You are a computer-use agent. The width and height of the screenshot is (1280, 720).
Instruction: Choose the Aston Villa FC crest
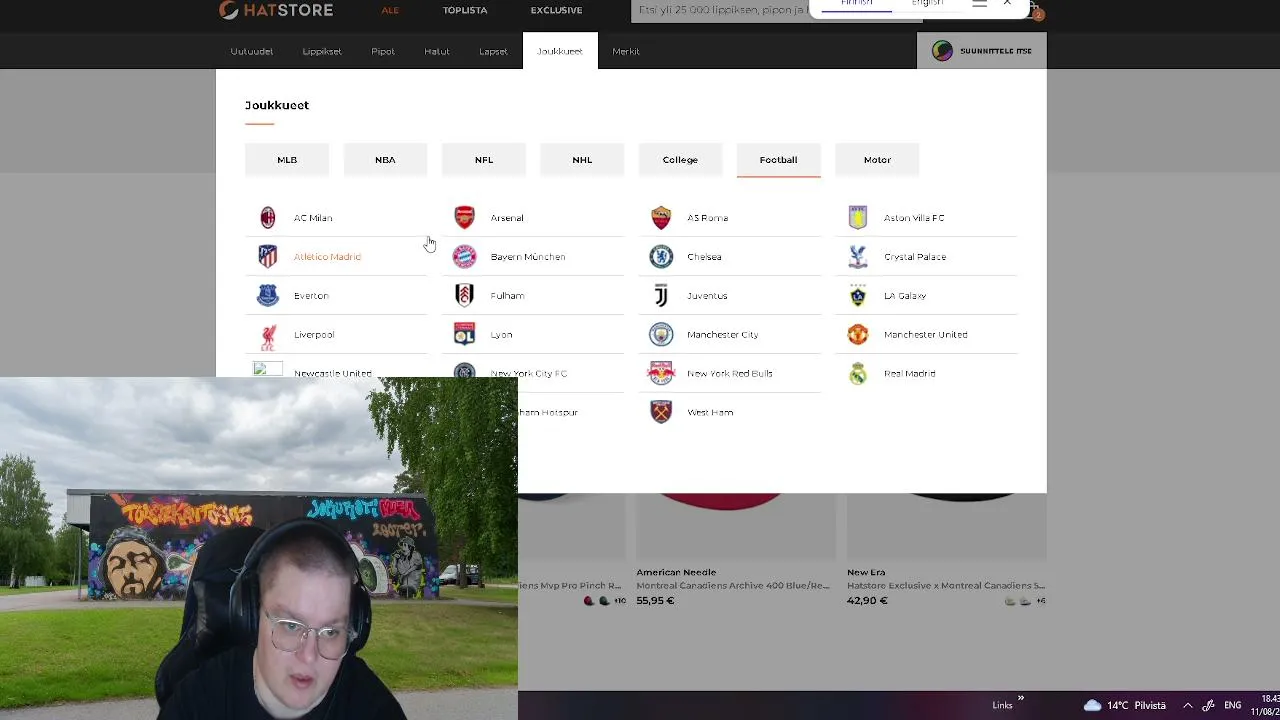[858, 218]
